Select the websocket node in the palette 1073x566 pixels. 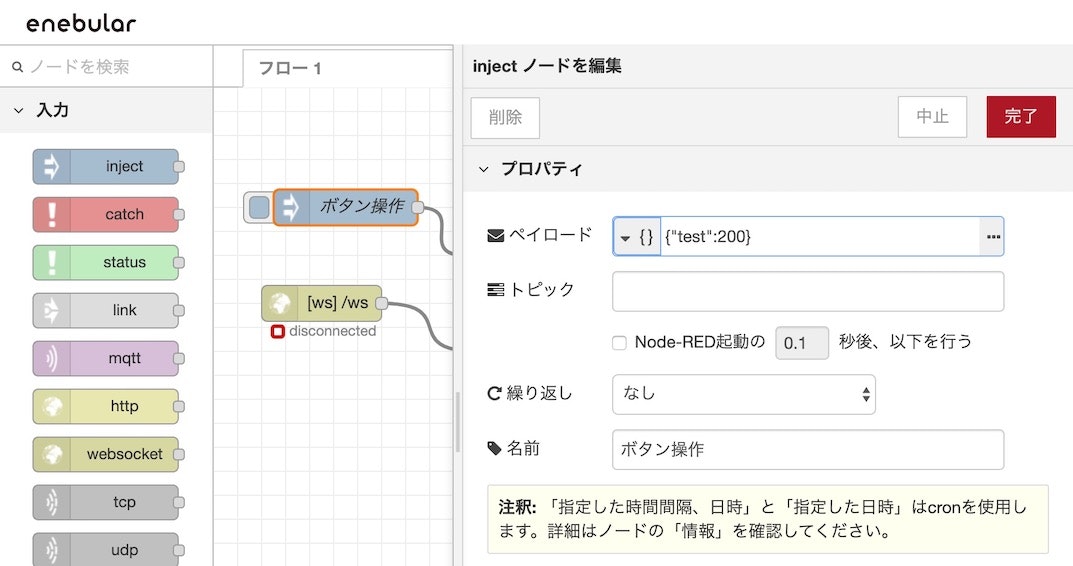[105, 454]
